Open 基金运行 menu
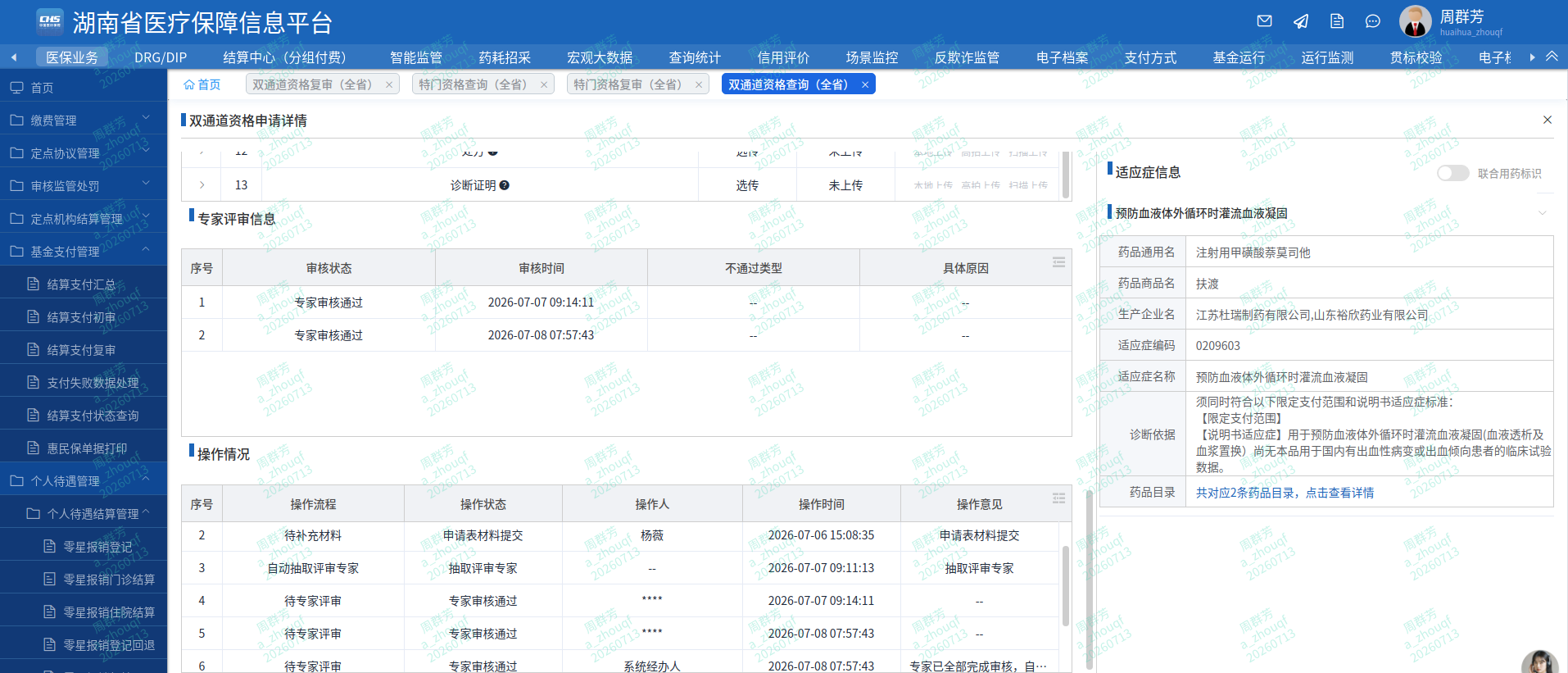Screen dimensions: 1568x673 click(x=1239, y=57)
